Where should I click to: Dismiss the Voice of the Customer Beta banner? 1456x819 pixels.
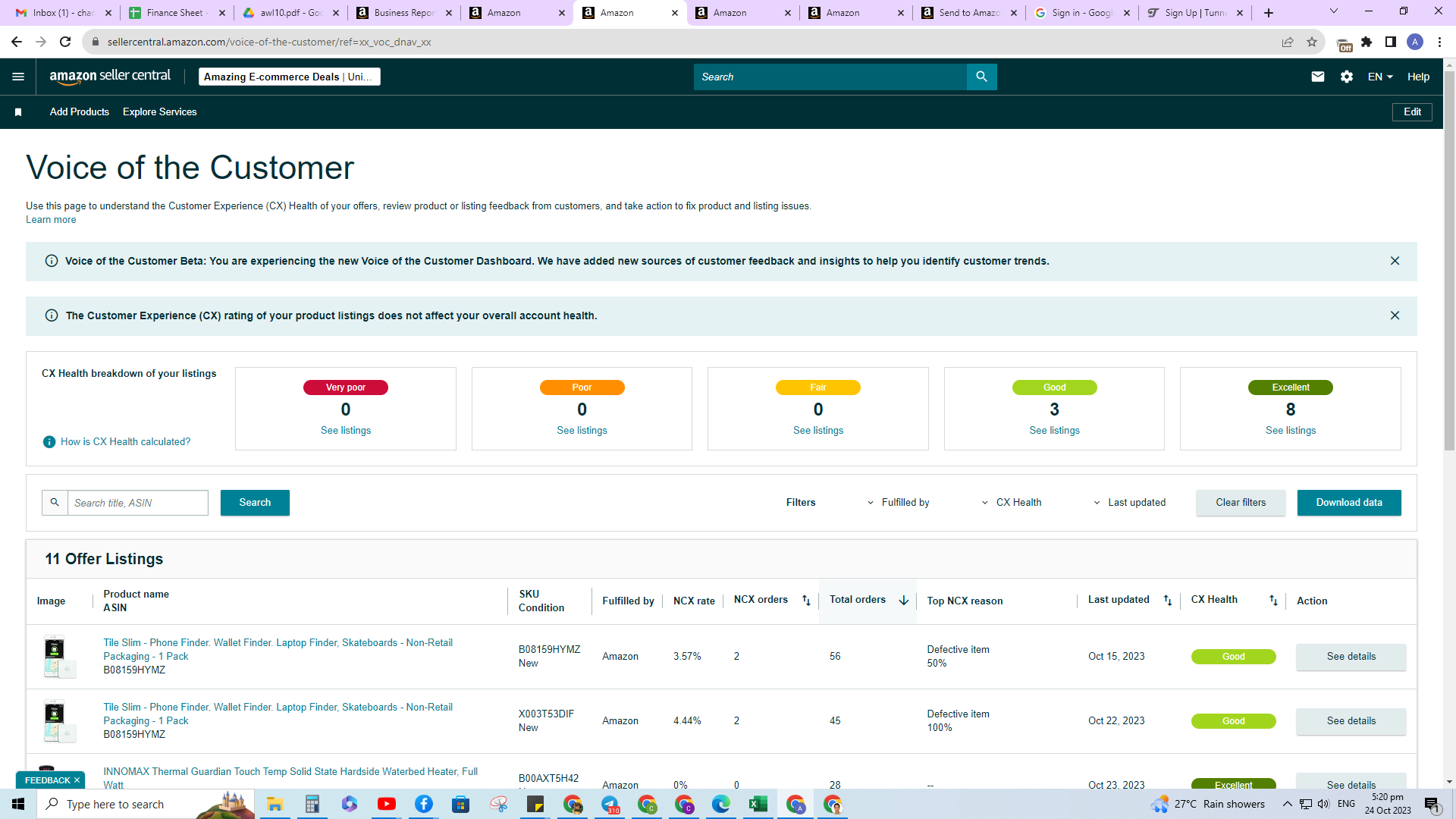tap(1395, 261)
